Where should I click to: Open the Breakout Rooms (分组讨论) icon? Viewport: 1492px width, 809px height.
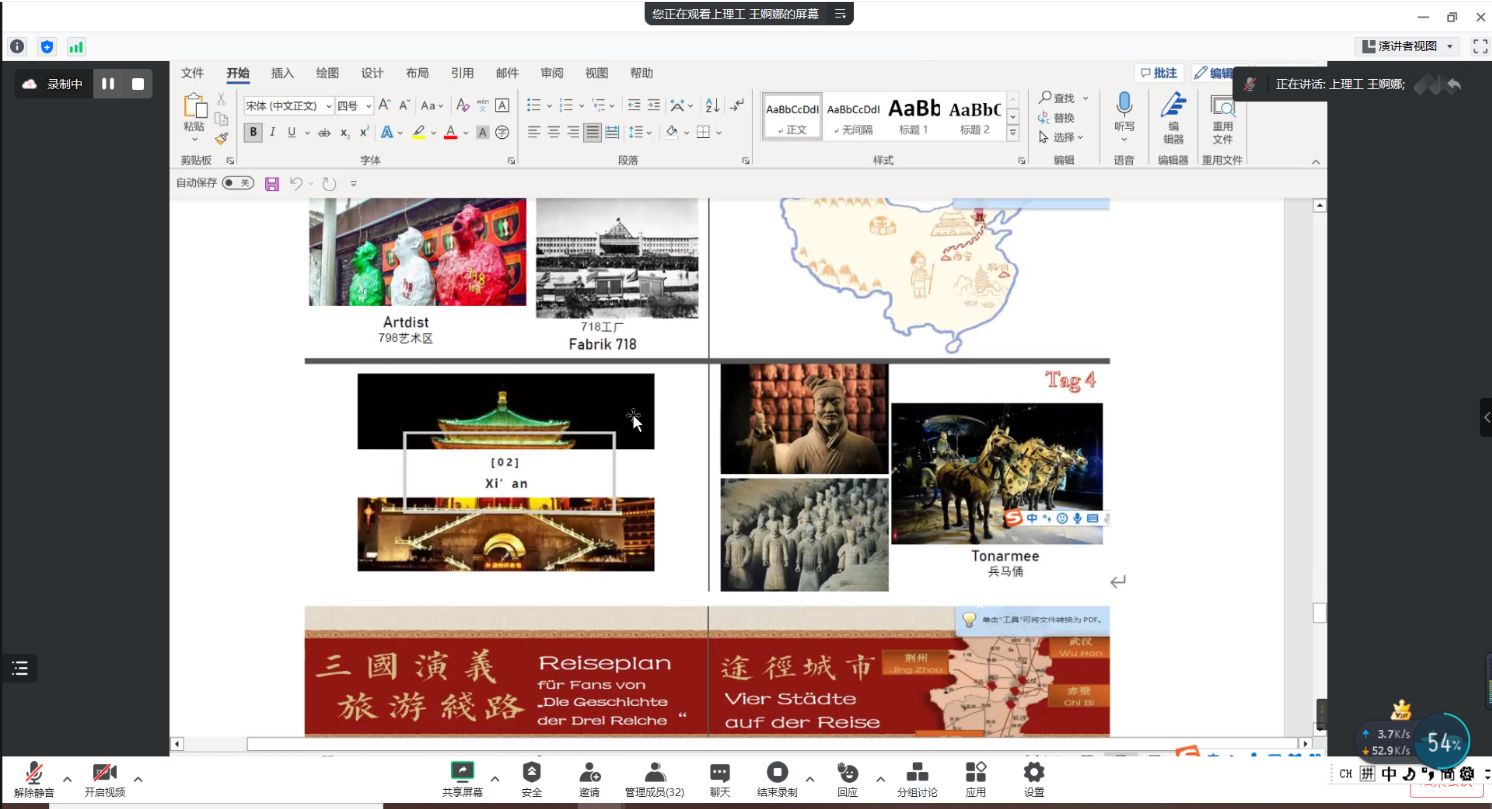point(916,778)
